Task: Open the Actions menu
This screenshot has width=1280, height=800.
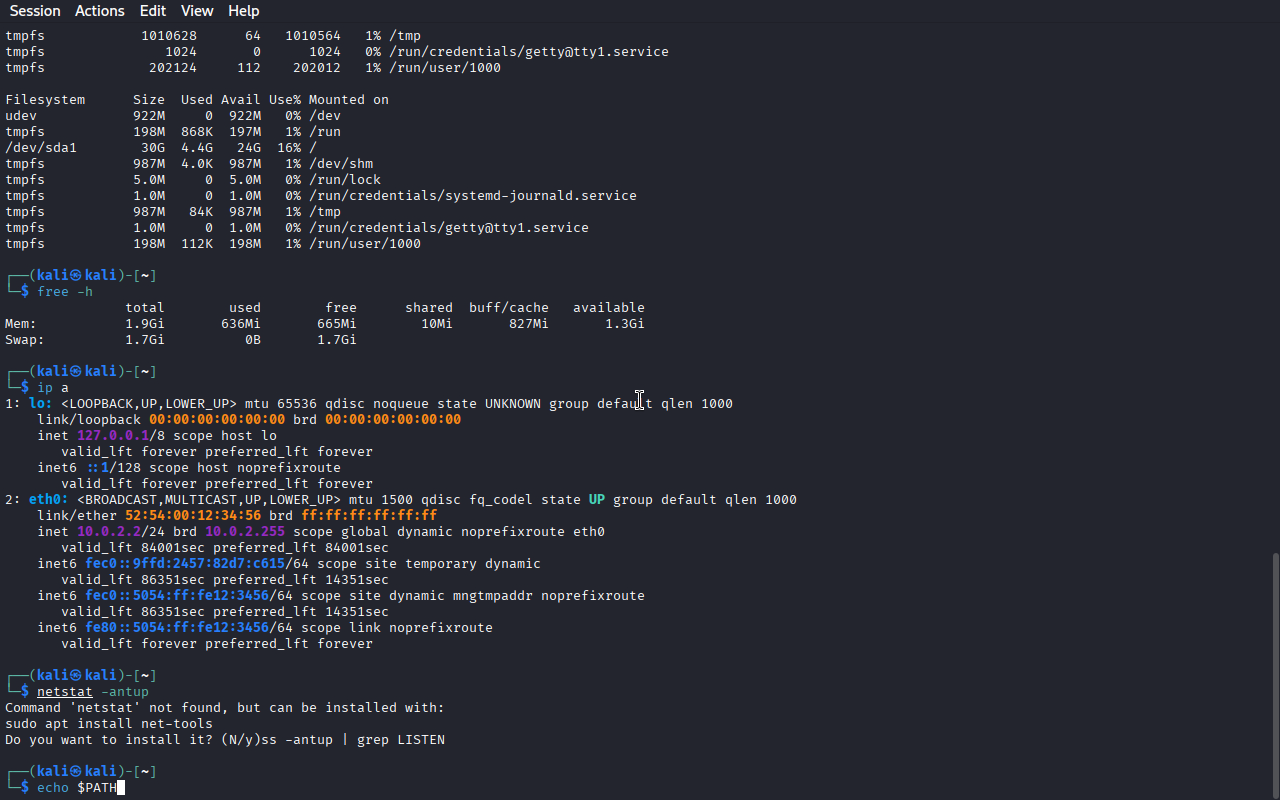Action: coord(100,11)
